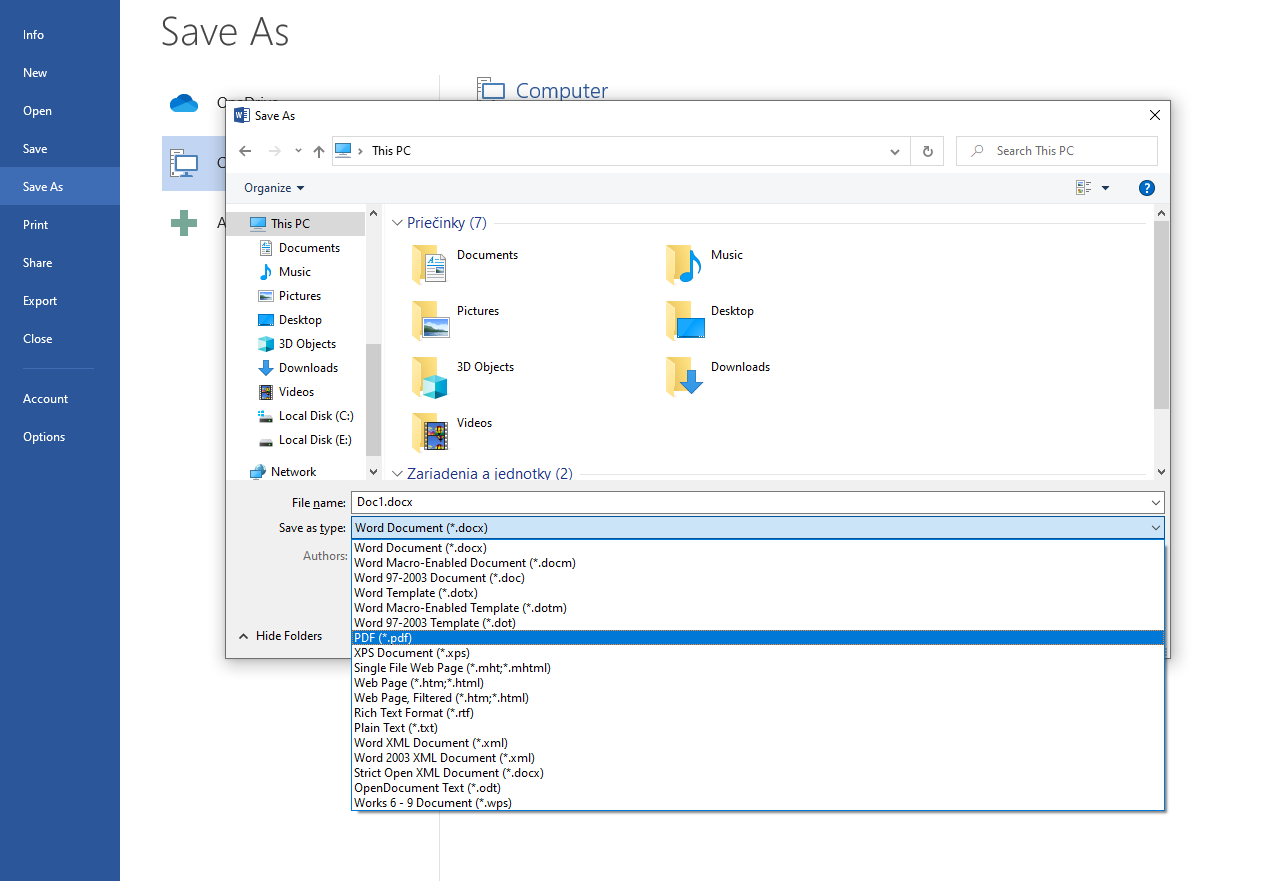
Task: Open Info in backstage sidebar
Action: (60, 35)
